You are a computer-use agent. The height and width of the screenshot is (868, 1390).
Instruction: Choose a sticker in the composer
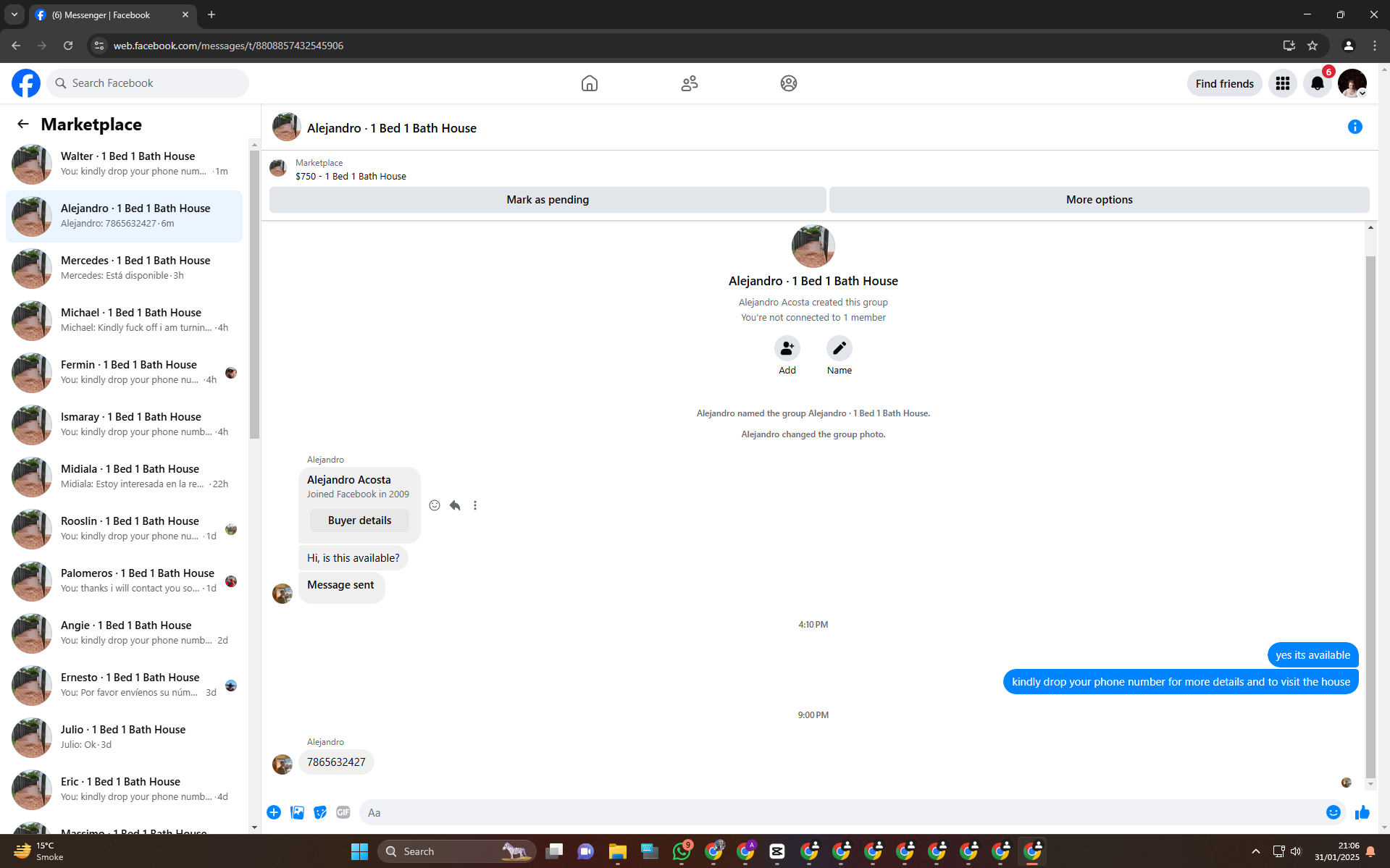click(x=320, y=812)
